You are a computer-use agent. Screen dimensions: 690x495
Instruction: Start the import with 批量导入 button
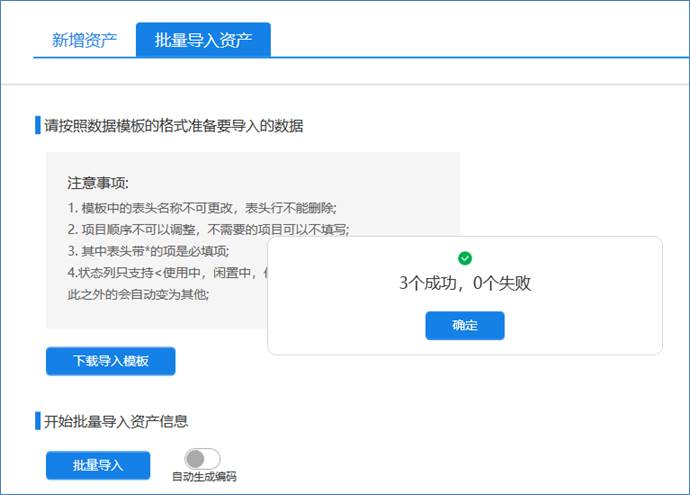pyautogui.click(x=98, y=466)
